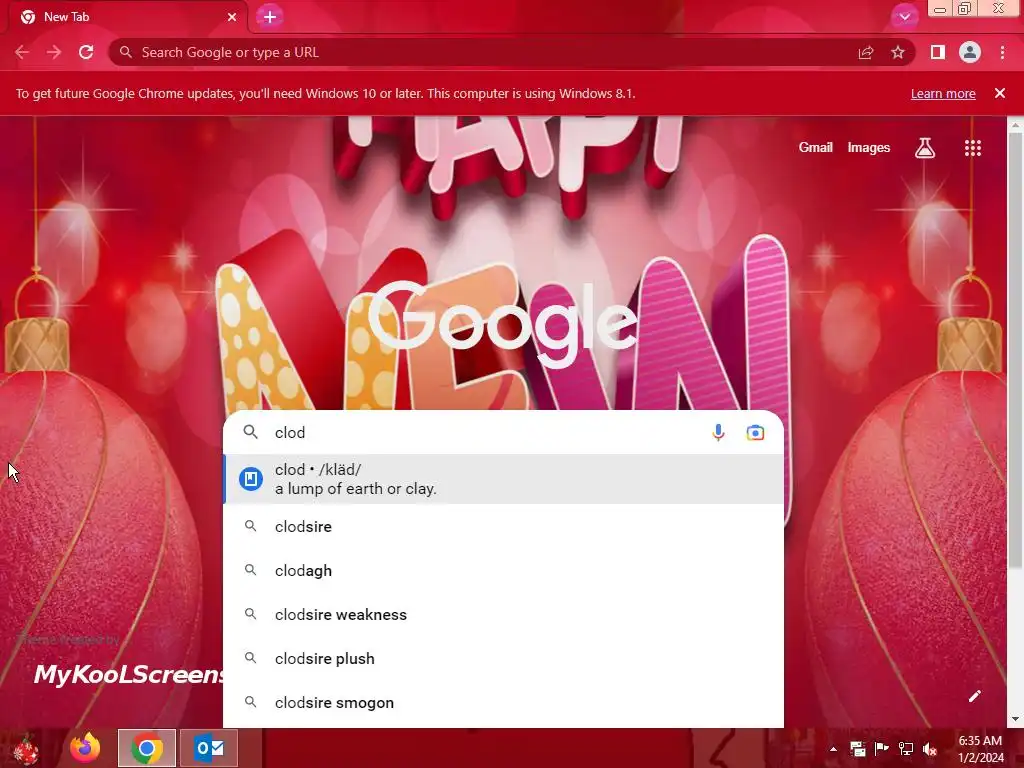The image size is (1024, 768).
Task: Open Outlook from the taskbar
Action: [x=209, y=748]
